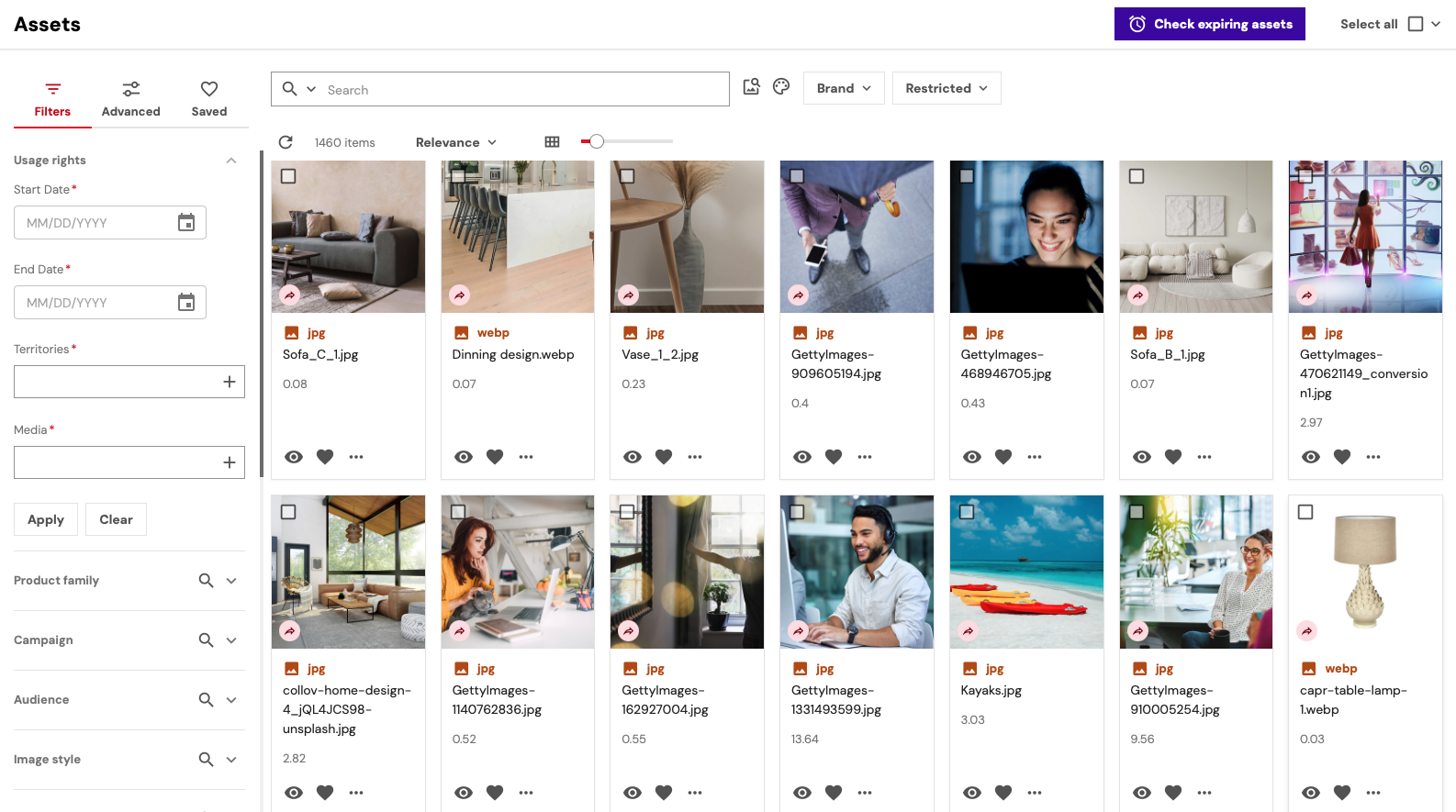
Task: Open Select all options chevron
Action: pos(1436,24)
